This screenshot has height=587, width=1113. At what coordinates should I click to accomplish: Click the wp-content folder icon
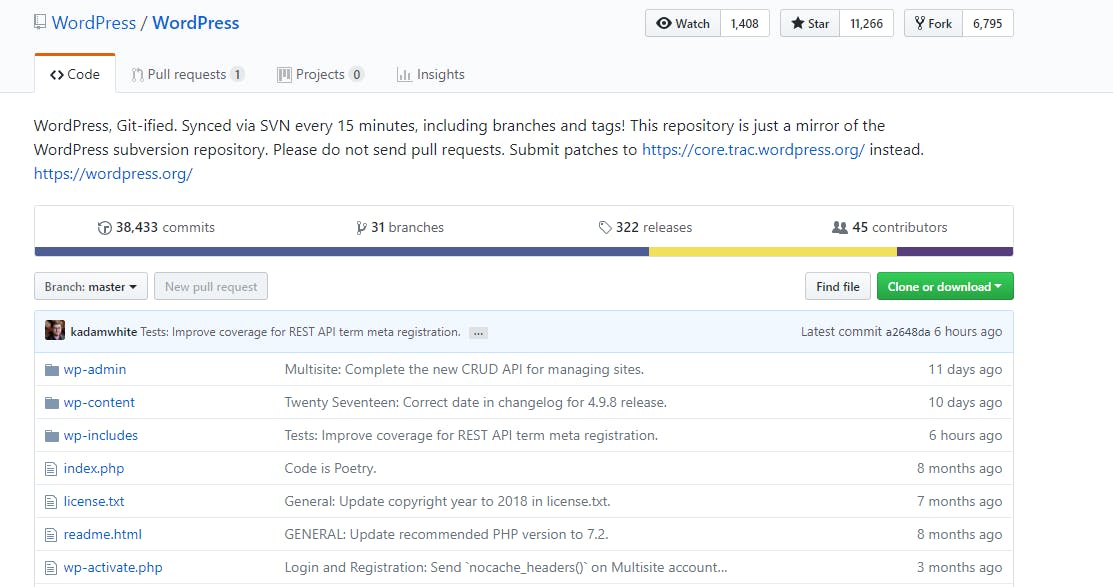click(x=52, y=403)
